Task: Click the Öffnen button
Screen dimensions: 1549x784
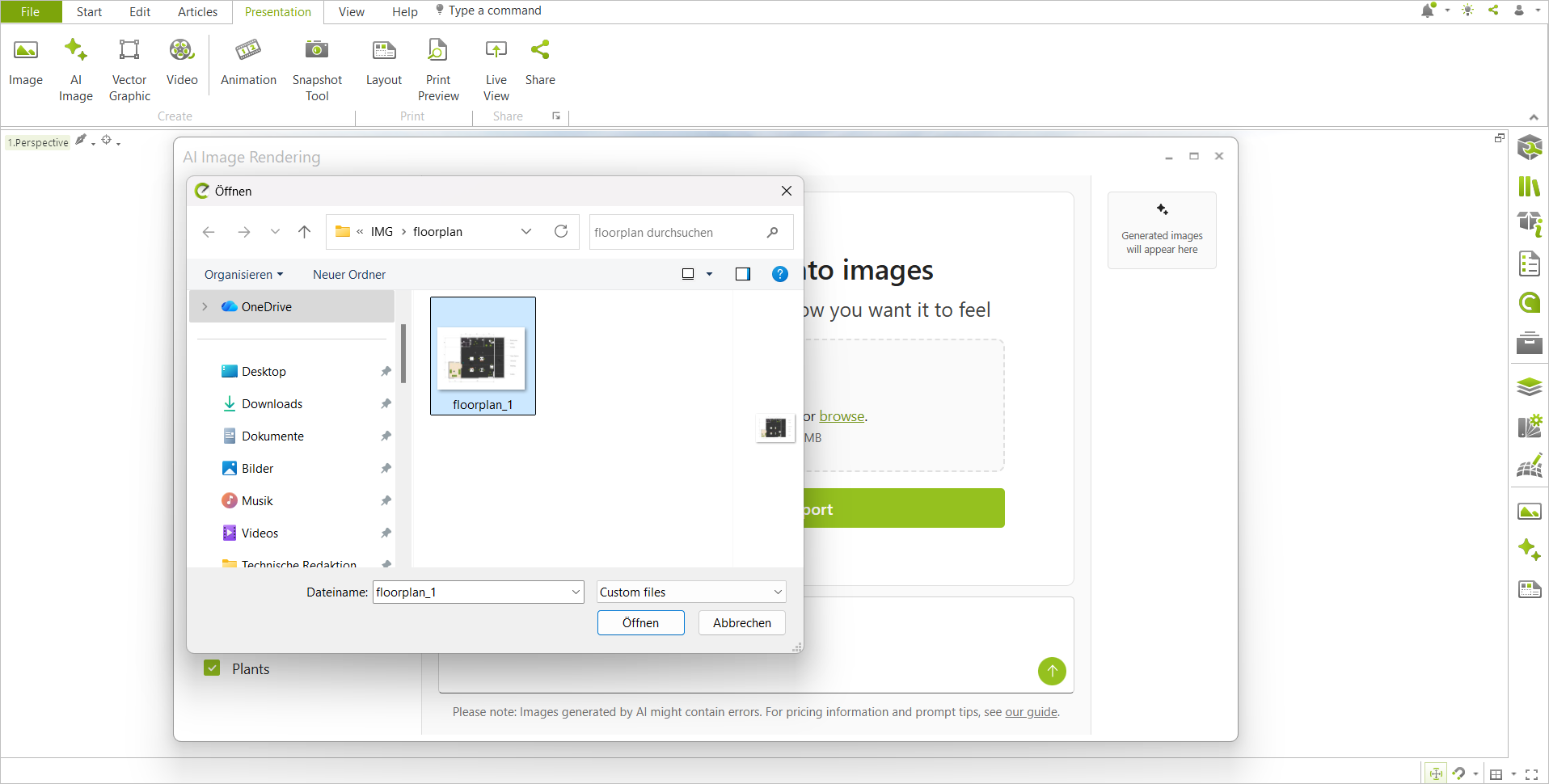Action: coord(640,622)
